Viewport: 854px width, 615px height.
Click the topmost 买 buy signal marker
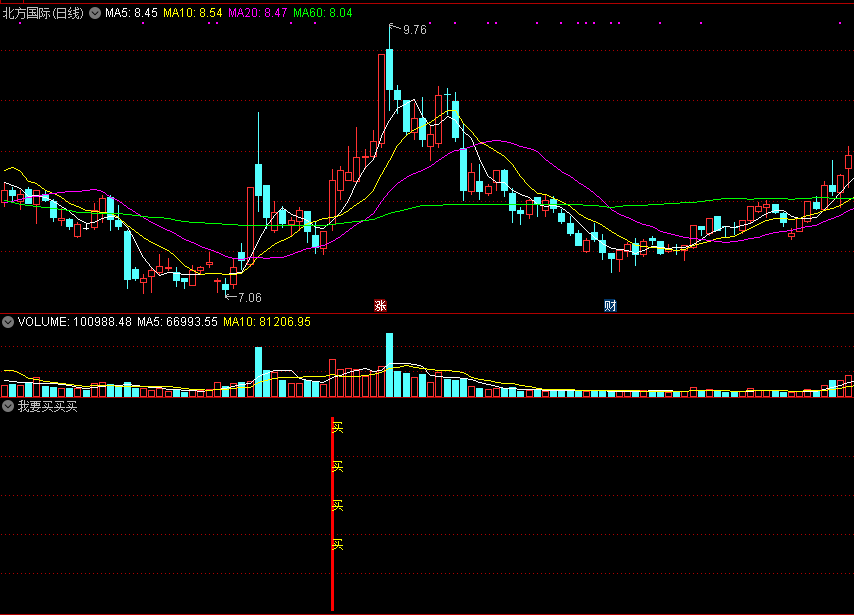tap(338, 428)
